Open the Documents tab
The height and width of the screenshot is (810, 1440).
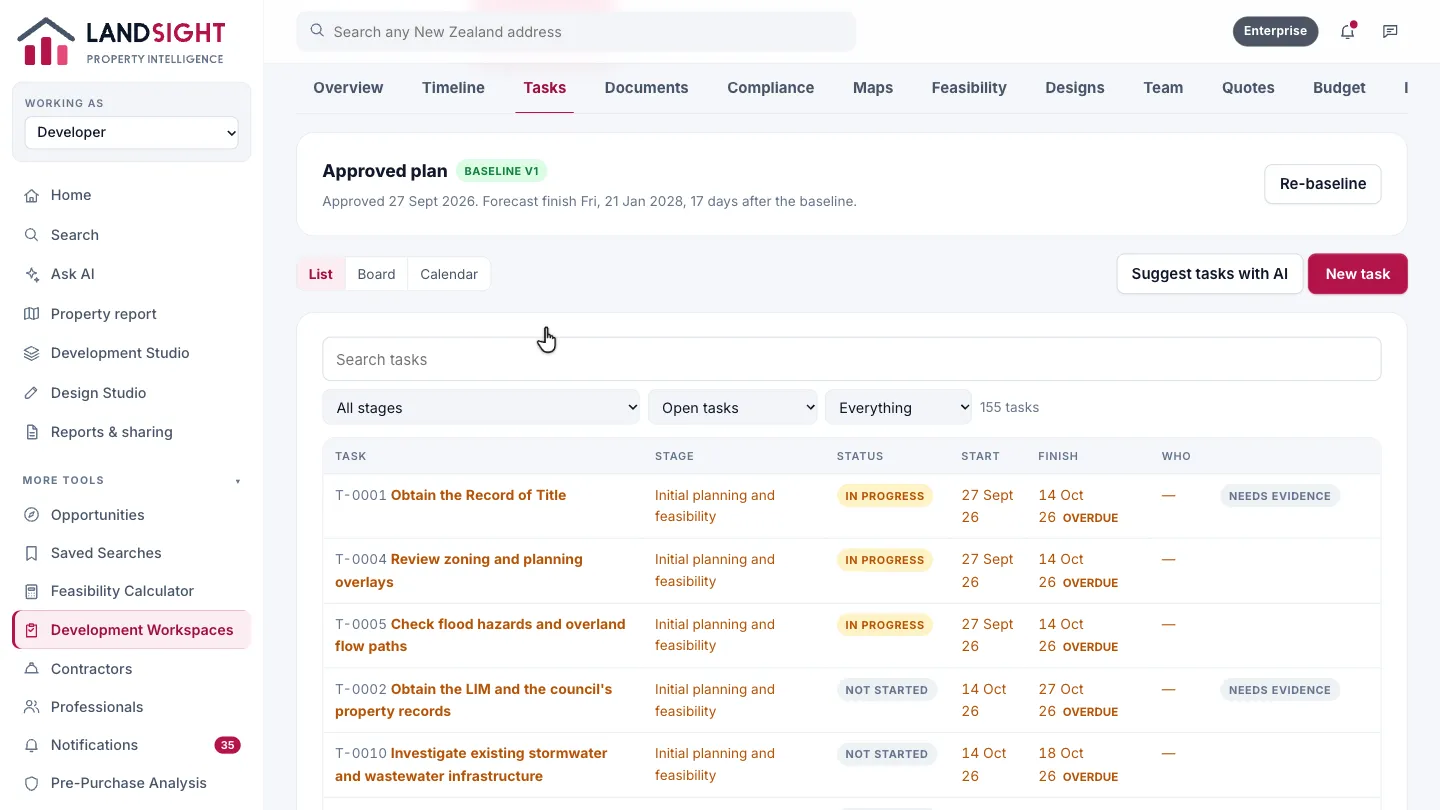(x=646, y=87)
